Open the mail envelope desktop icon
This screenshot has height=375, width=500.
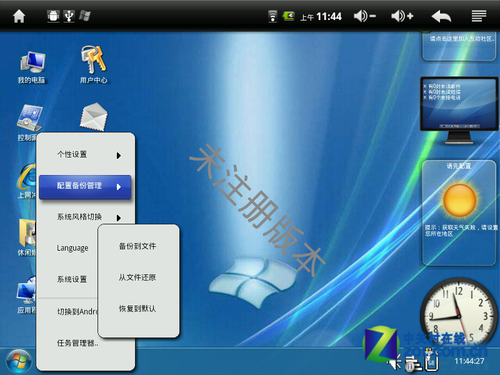coord(94,116)
